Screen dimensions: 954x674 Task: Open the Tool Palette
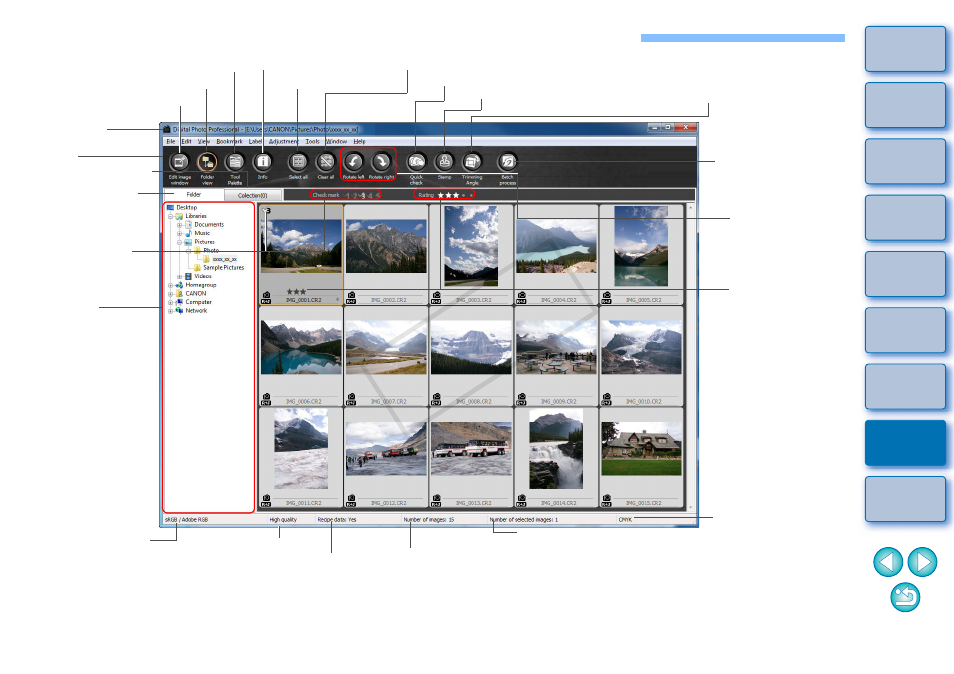[235, 162]
